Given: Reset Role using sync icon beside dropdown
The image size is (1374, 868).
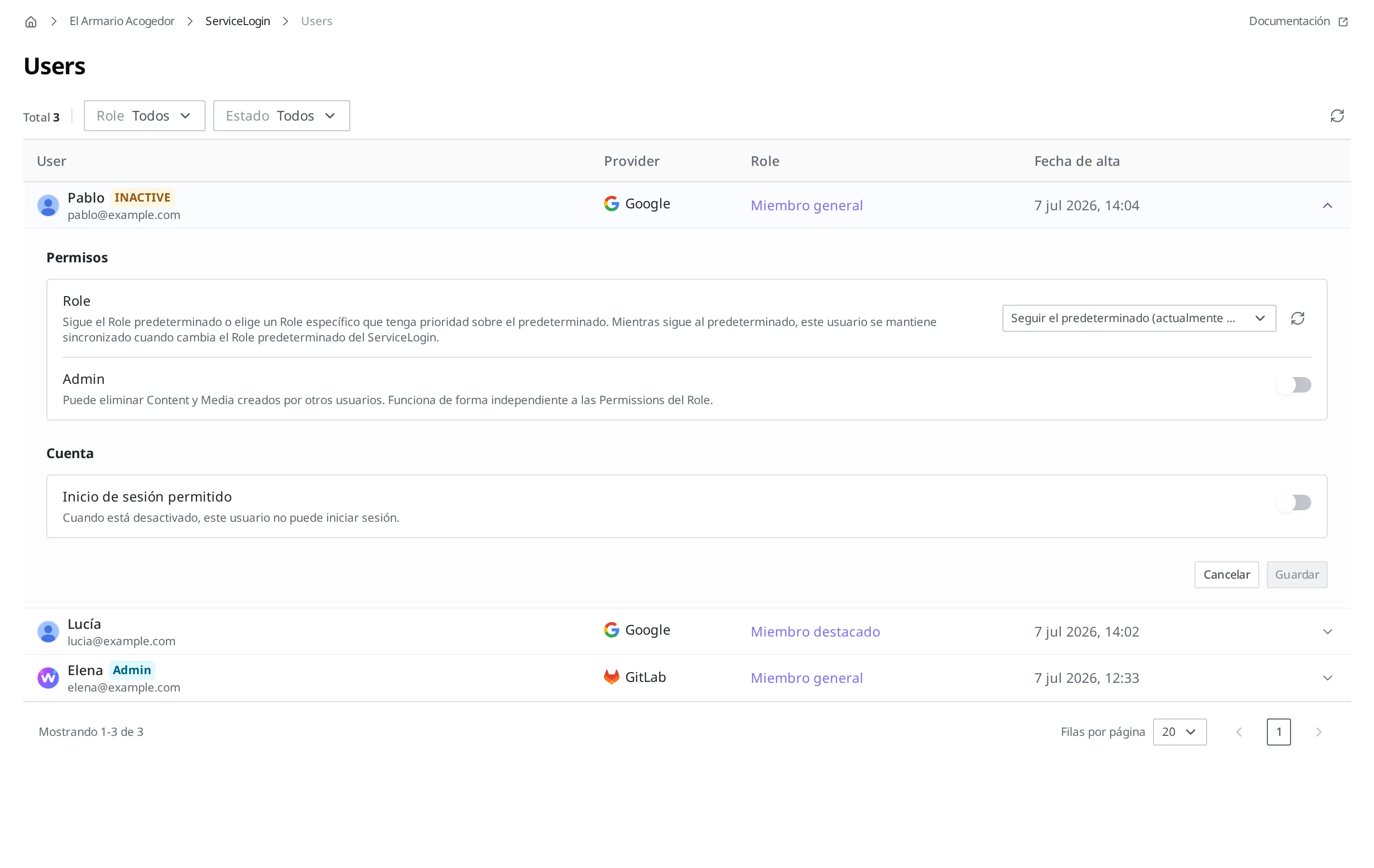Looking at the screenshot, I should [x=1298, y=318].
